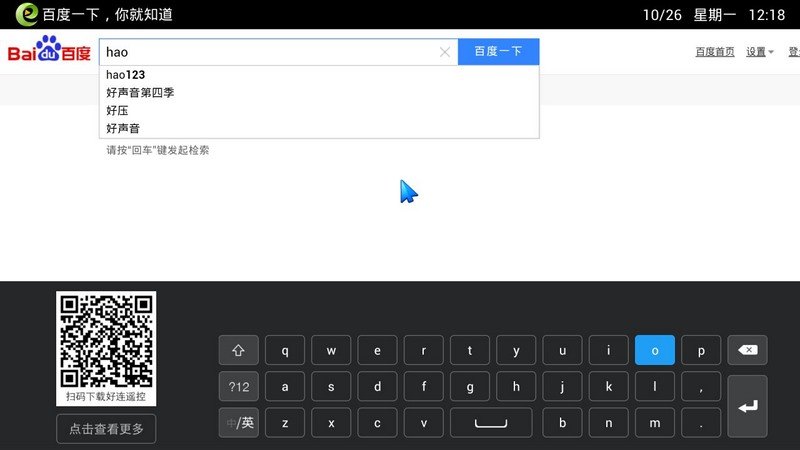
Task: Clear the search box with the X icon
Action: tap(445, 52)
